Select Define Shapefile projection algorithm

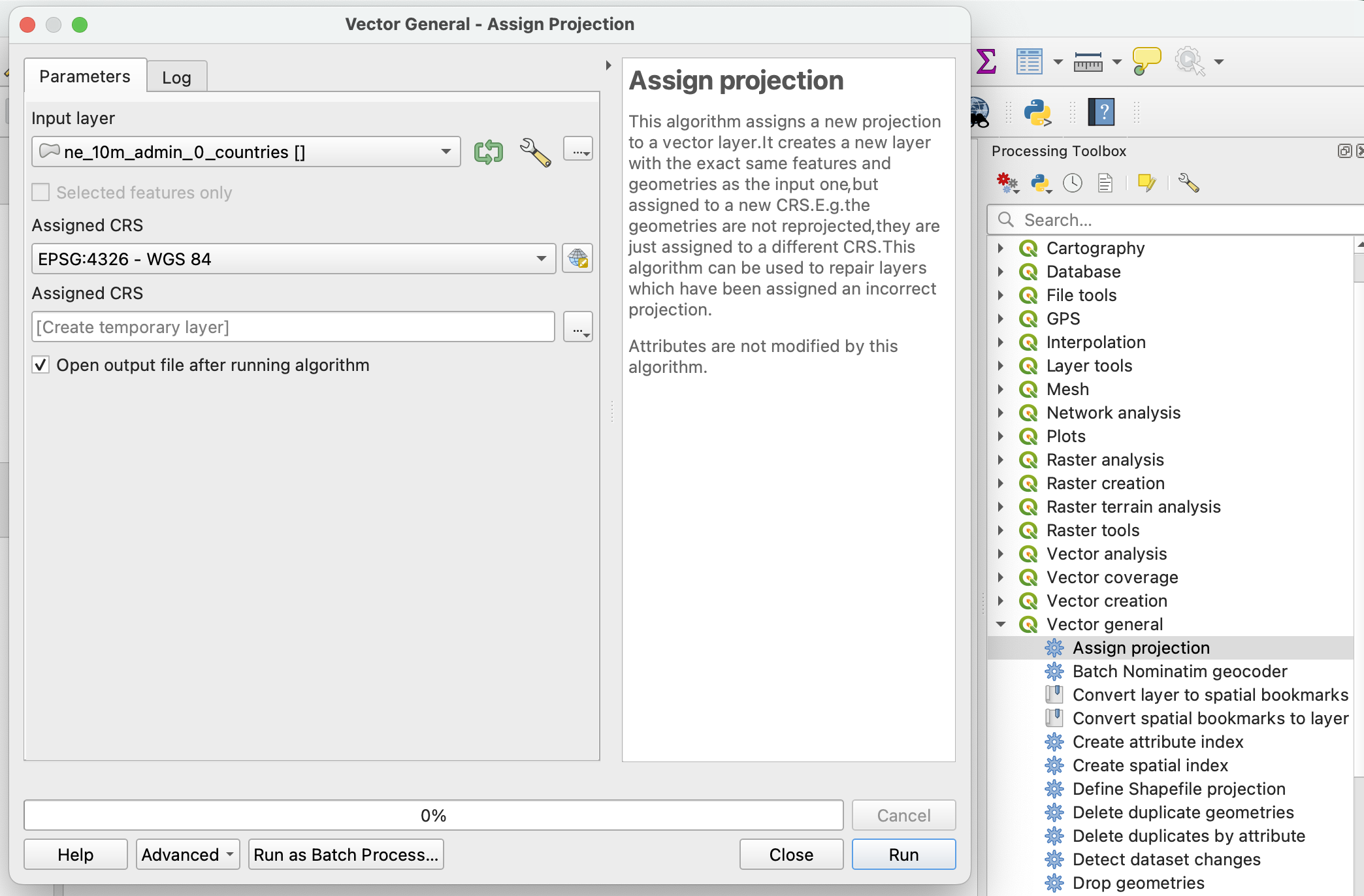pos(1178,789)
